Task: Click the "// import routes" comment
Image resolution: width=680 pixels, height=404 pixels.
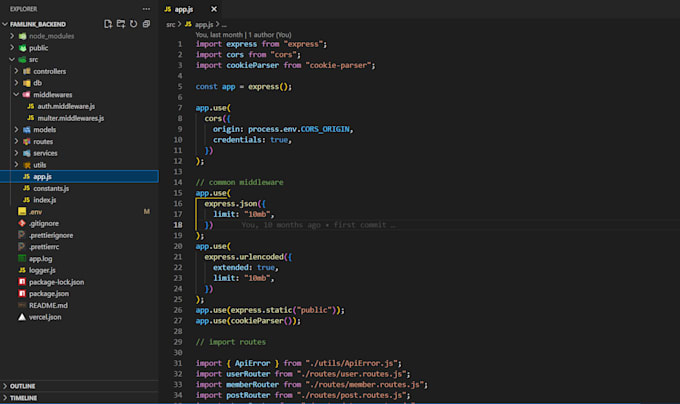Action: [x=231, y=342]
